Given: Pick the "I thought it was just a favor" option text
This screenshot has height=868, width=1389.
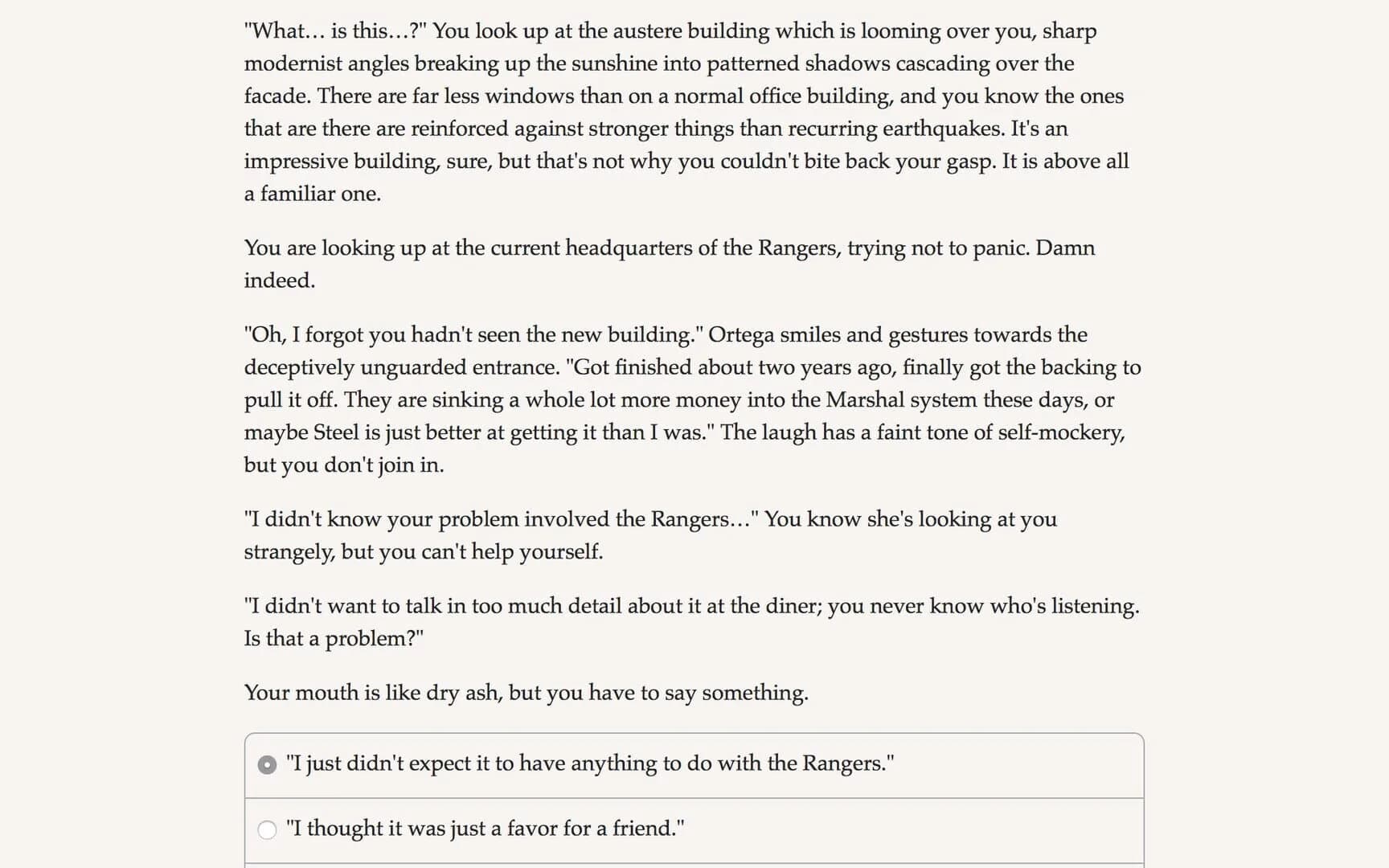Looking at the screenshot, I should [x=486, y=829].
